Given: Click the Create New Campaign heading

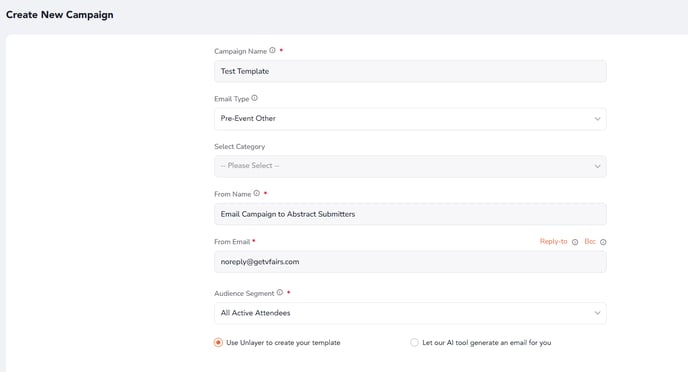Looking at the screenshot, I should [x=60, y=15].
